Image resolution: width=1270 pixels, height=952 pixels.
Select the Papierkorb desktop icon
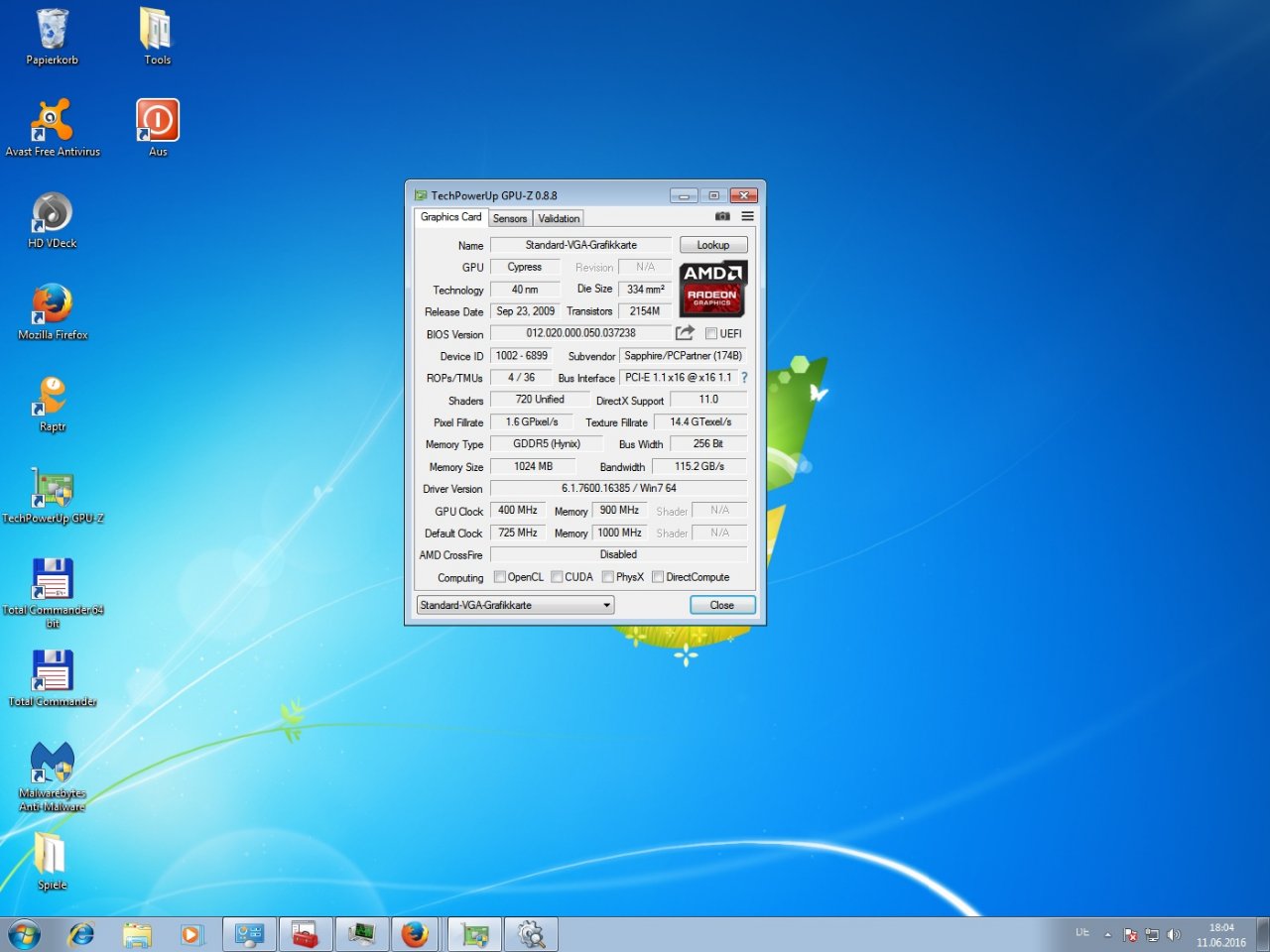coord(53,38)
